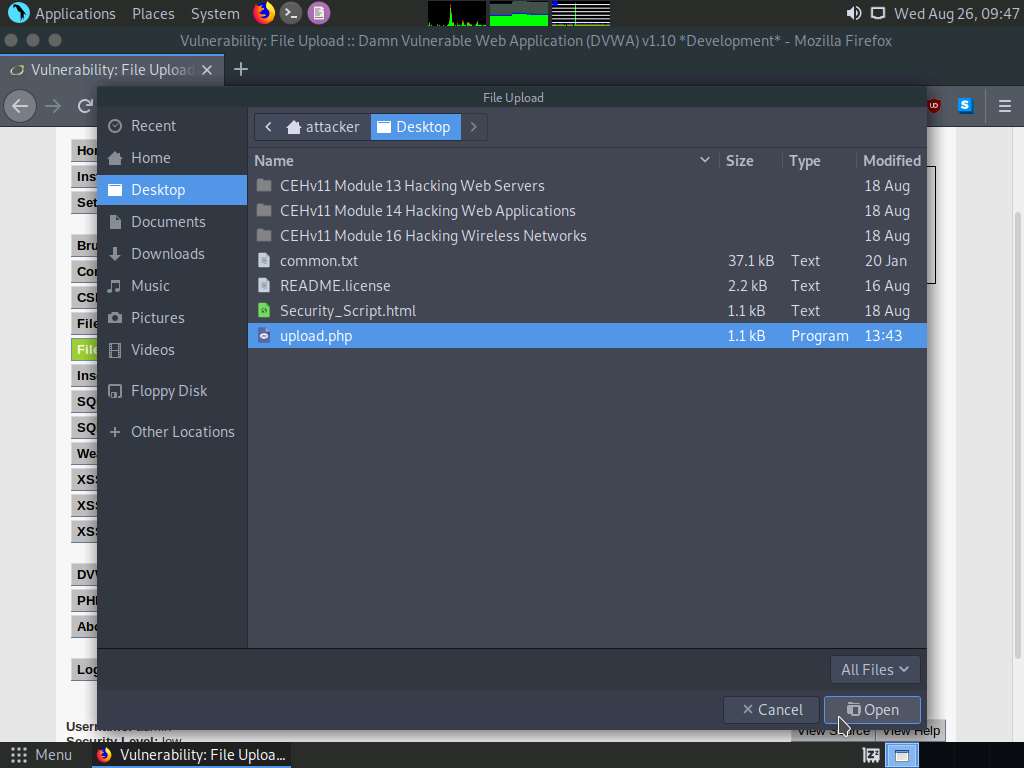The image size is (1024, 768).
Task: Open the uBlock Origin extension icon
Action: point(932,105)
